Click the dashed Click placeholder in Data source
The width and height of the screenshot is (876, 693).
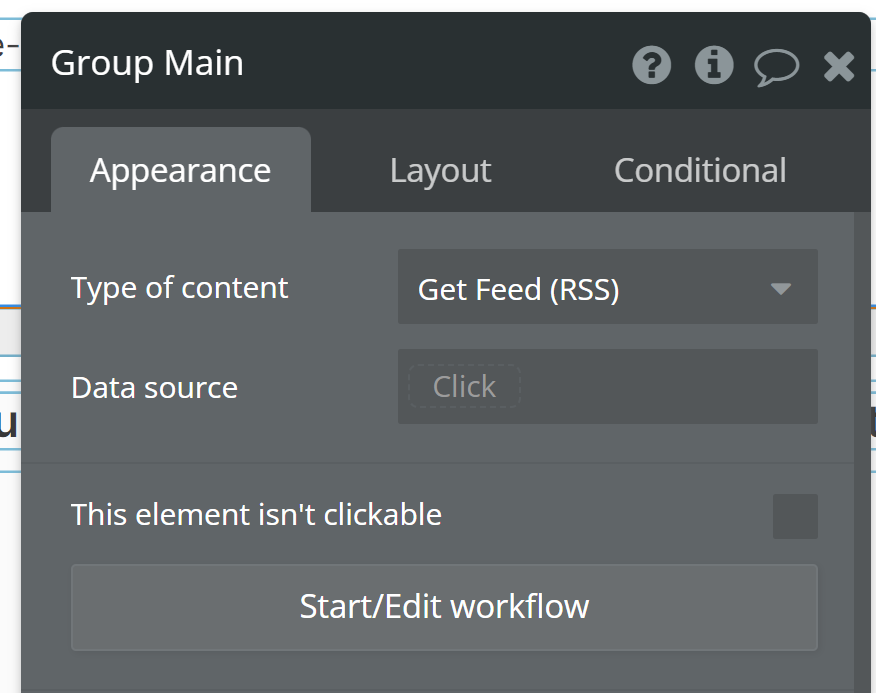(x=464, y=386)
